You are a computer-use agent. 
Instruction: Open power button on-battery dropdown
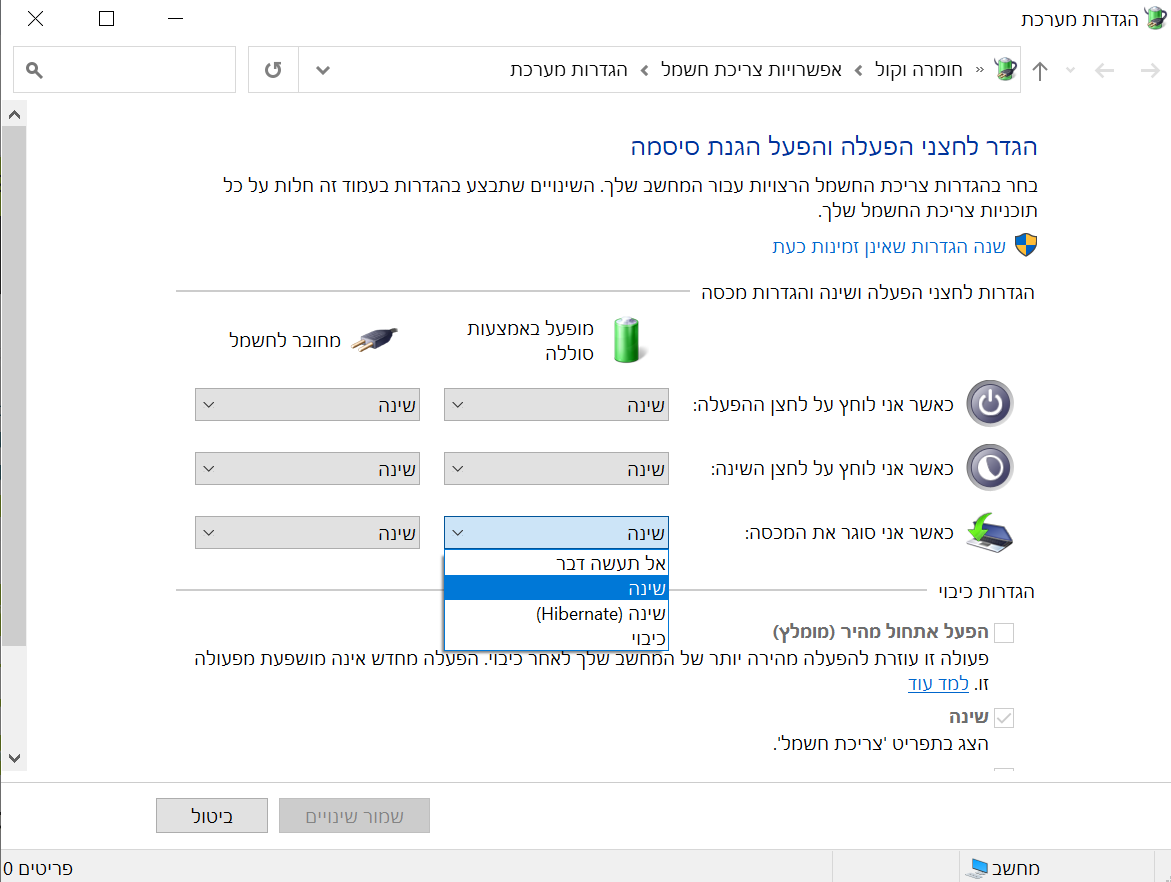(556, 405)
